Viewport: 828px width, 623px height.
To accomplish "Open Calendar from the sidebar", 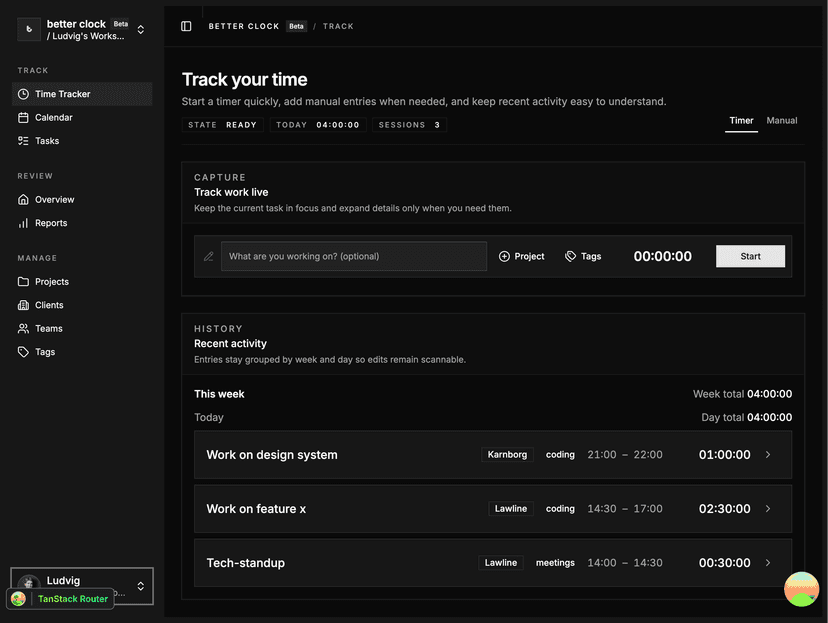I will pos(53,117).
